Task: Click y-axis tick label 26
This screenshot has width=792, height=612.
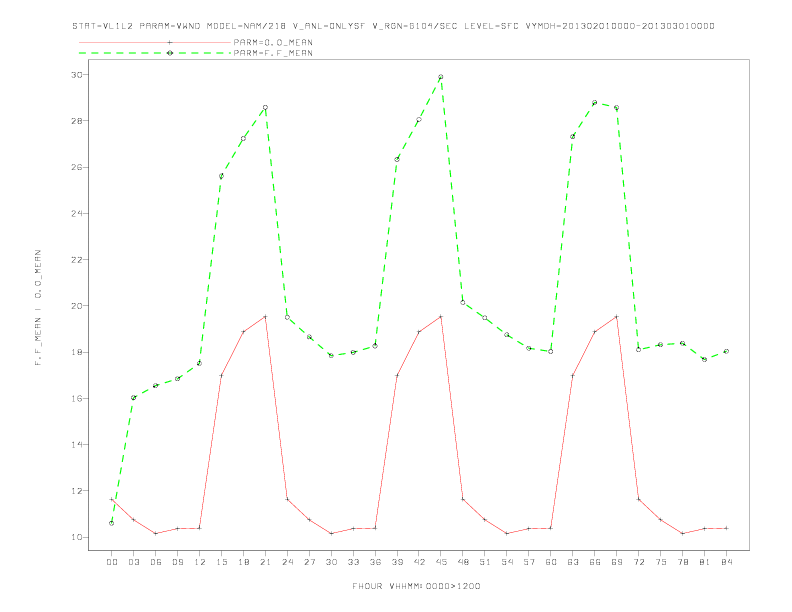Action: [x=76, y=167]
